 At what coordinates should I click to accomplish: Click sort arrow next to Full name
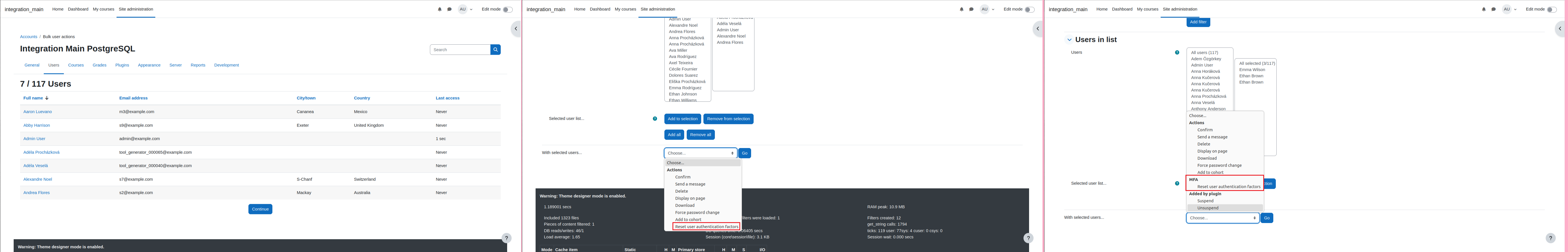click(x=47, y=98)
